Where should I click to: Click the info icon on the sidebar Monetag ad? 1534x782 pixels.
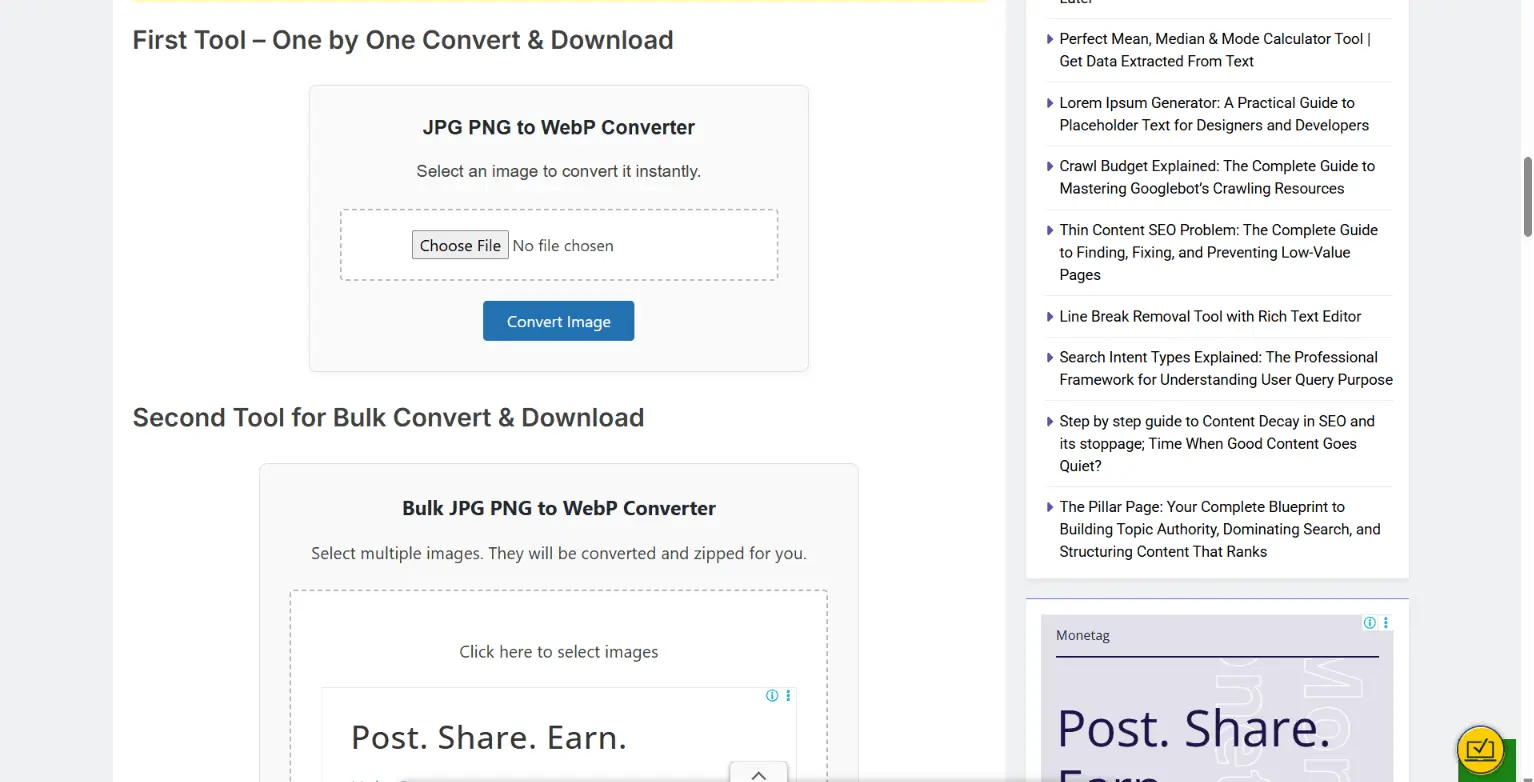tap(1370, 623)
